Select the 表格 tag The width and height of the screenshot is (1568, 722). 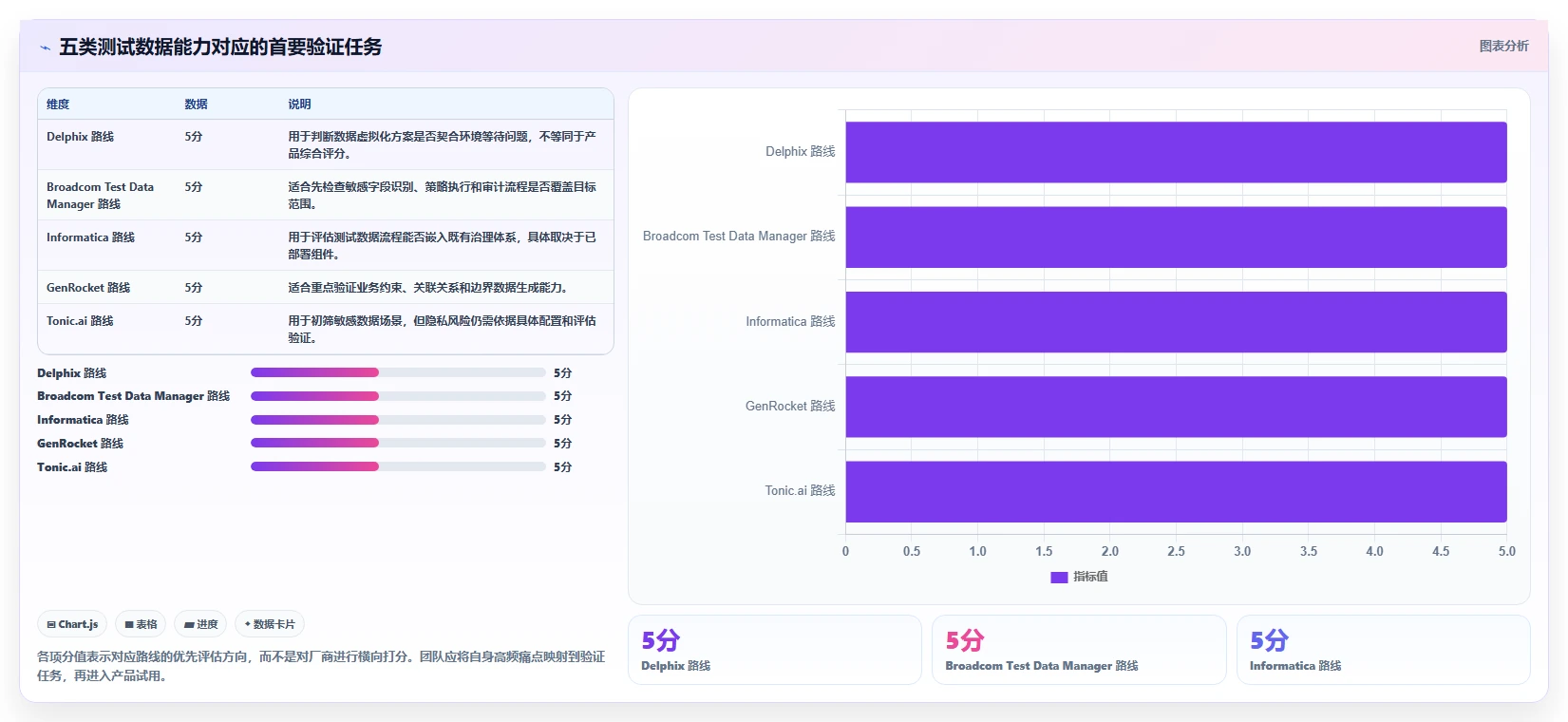[x=141, y=624]
